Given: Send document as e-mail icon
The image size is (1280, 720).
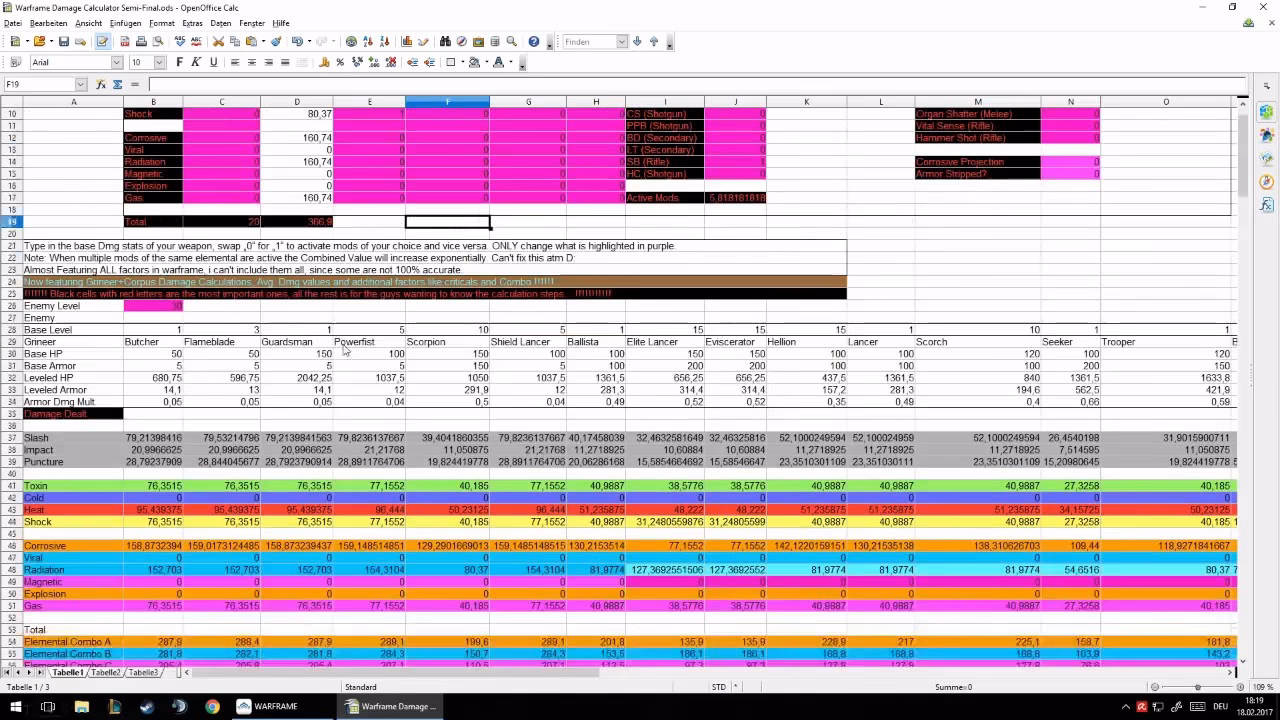Looking at the screenshot, I should tap(81, 42).
